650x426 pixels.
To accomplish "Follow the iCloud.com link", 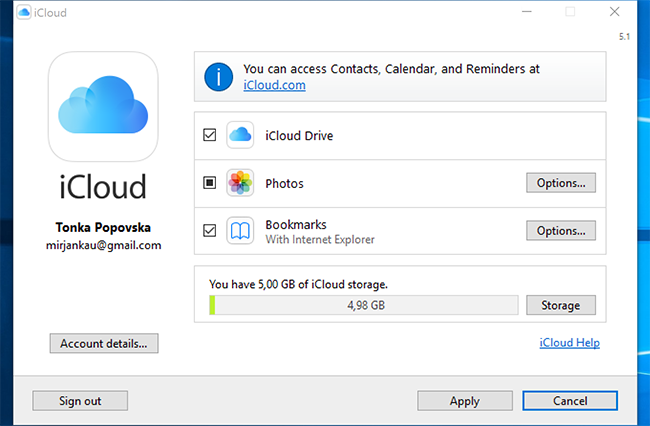I will (x=274, y=86).
